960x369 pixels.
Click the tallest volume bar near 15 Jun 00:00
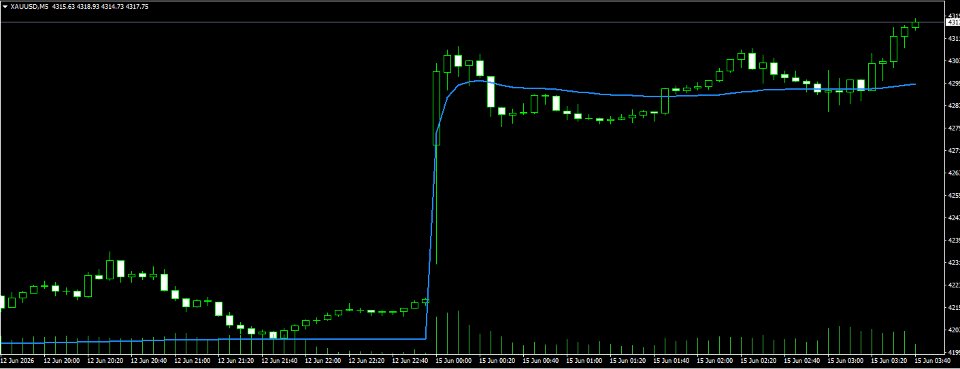click(x=459, y=333)
